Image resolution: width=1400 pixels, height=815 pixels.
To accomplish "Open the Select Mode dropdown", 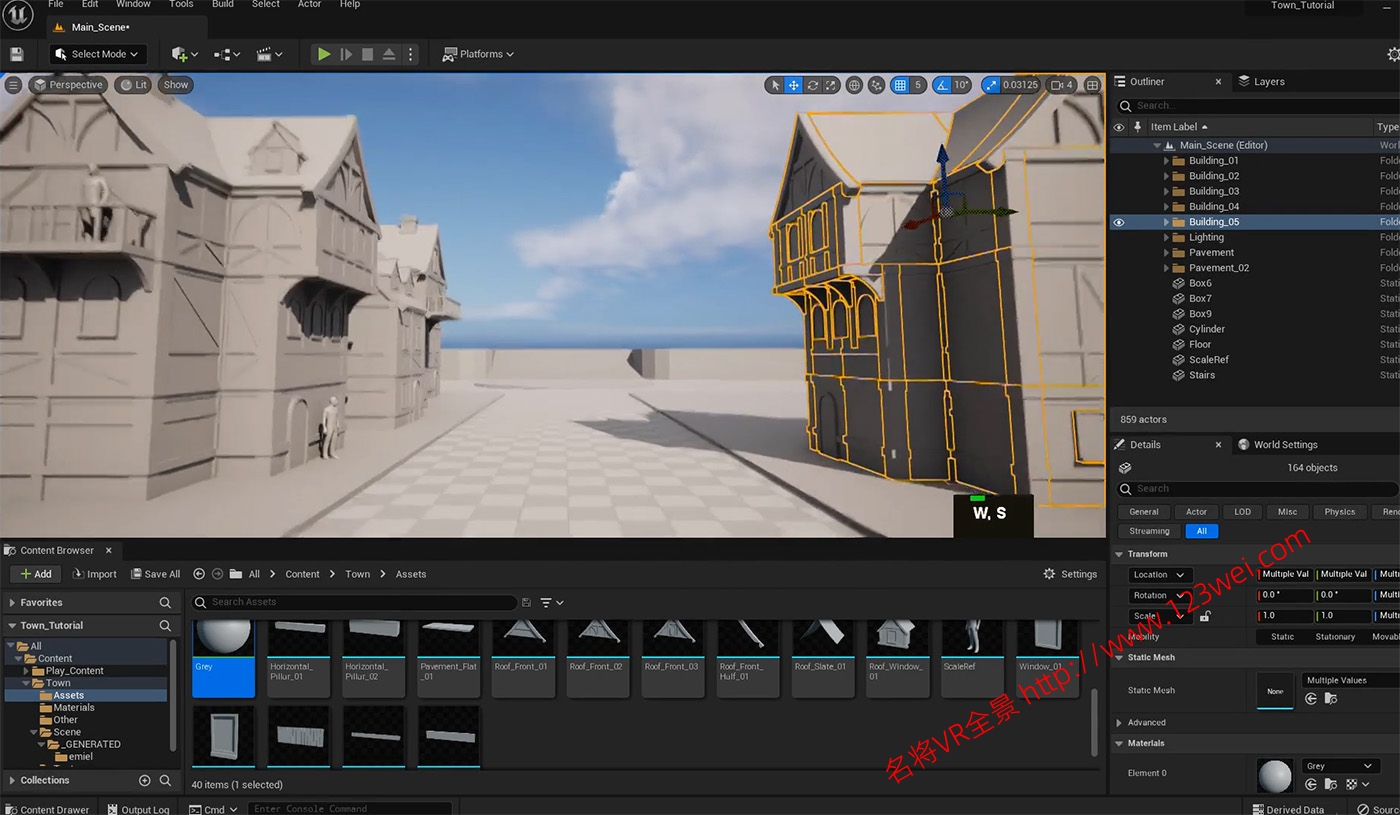I will tap(98, 54).
